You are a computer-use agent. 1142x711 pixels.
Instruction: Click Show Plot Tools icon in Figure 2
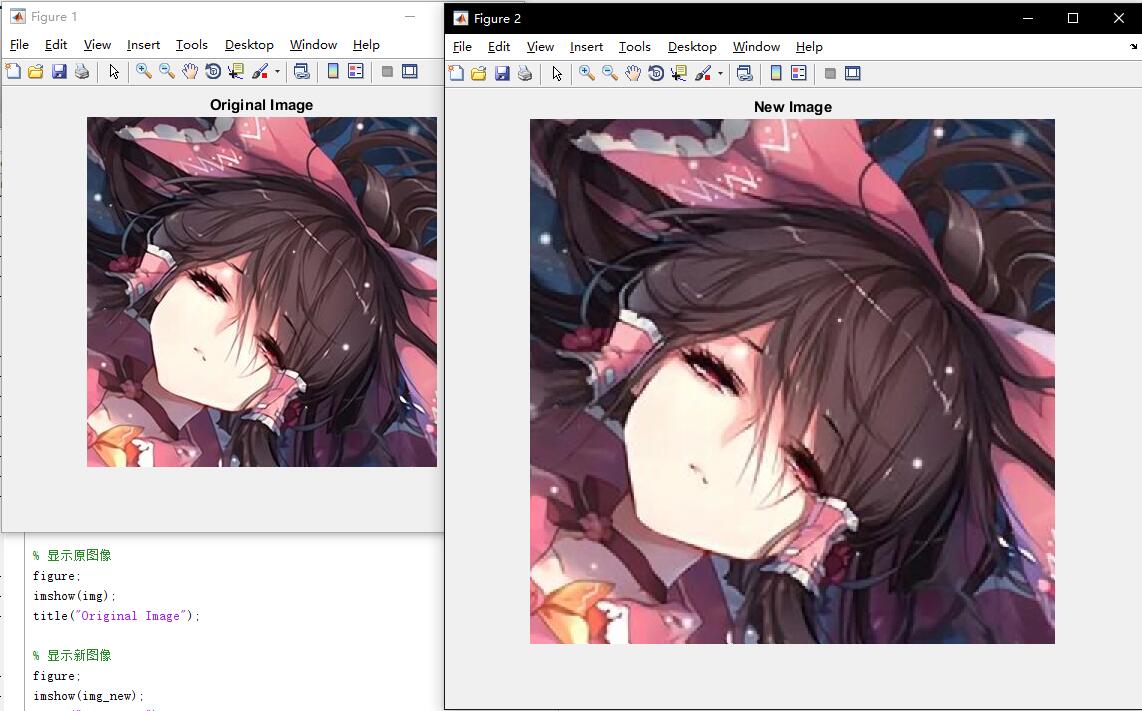853,73
